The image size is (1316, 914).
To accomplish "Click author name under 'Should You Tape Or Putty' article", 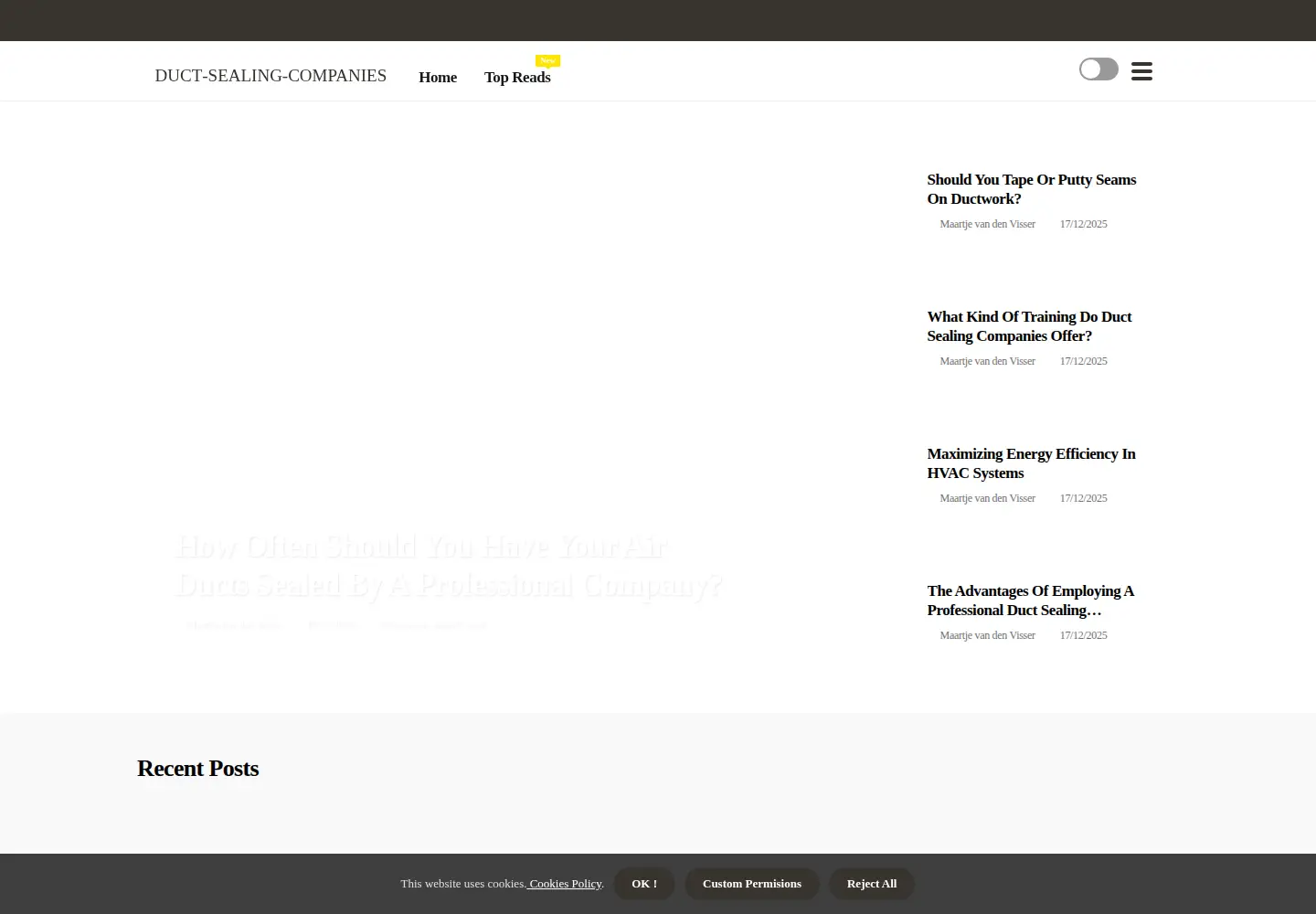I will click(x=987, y=224).
